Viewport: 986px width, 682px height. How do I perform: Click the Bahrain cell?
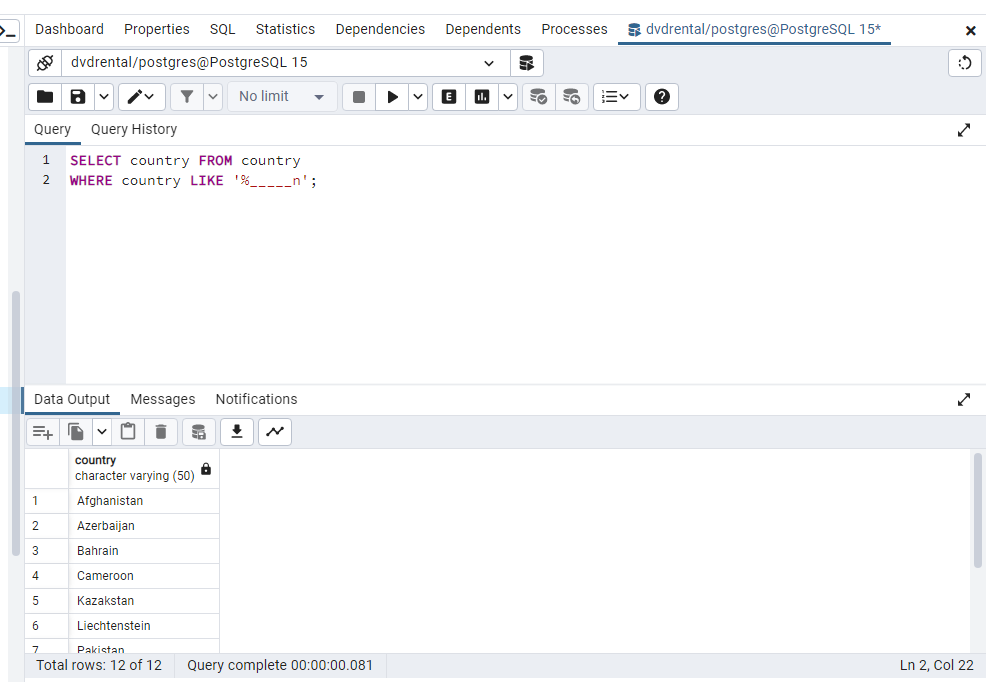coord(144,551)
